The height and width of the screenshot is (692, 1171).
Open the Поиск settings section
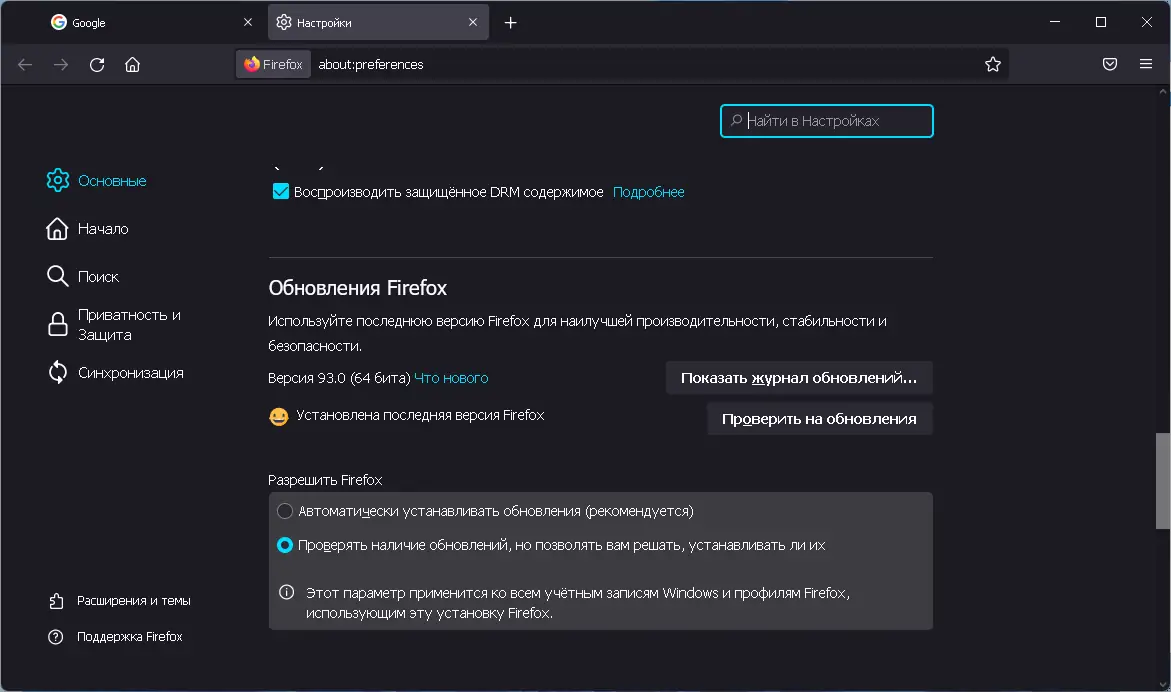coord(98,277)
